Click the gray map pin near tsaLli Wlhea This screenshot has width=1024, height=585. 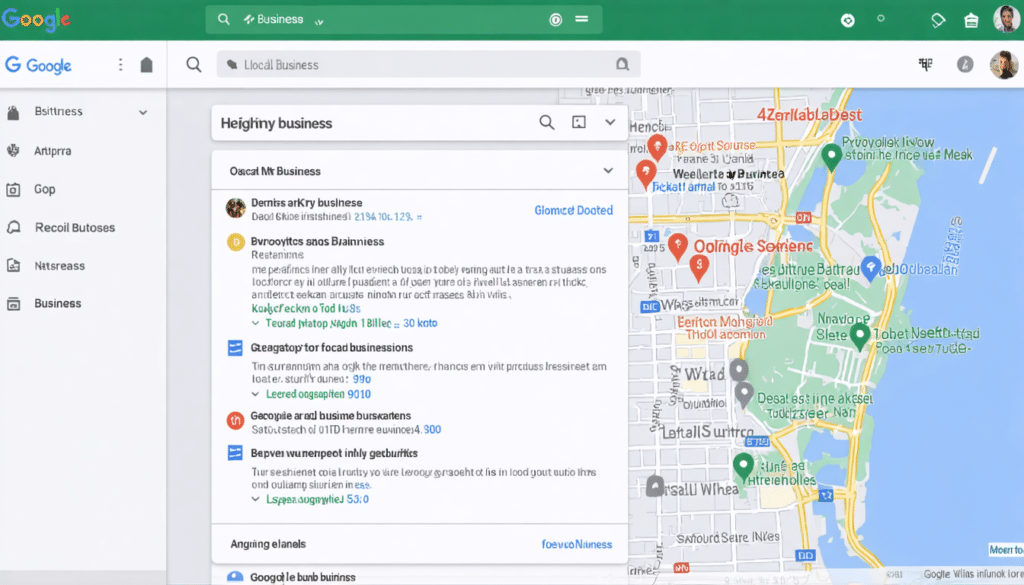655,486
